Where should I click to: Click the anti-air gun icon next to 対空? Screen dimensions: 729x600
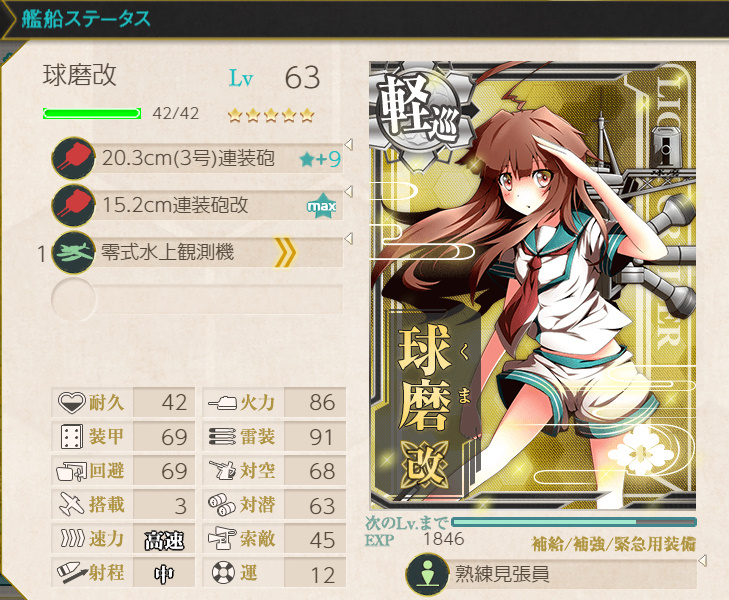[x=223, y=470]
